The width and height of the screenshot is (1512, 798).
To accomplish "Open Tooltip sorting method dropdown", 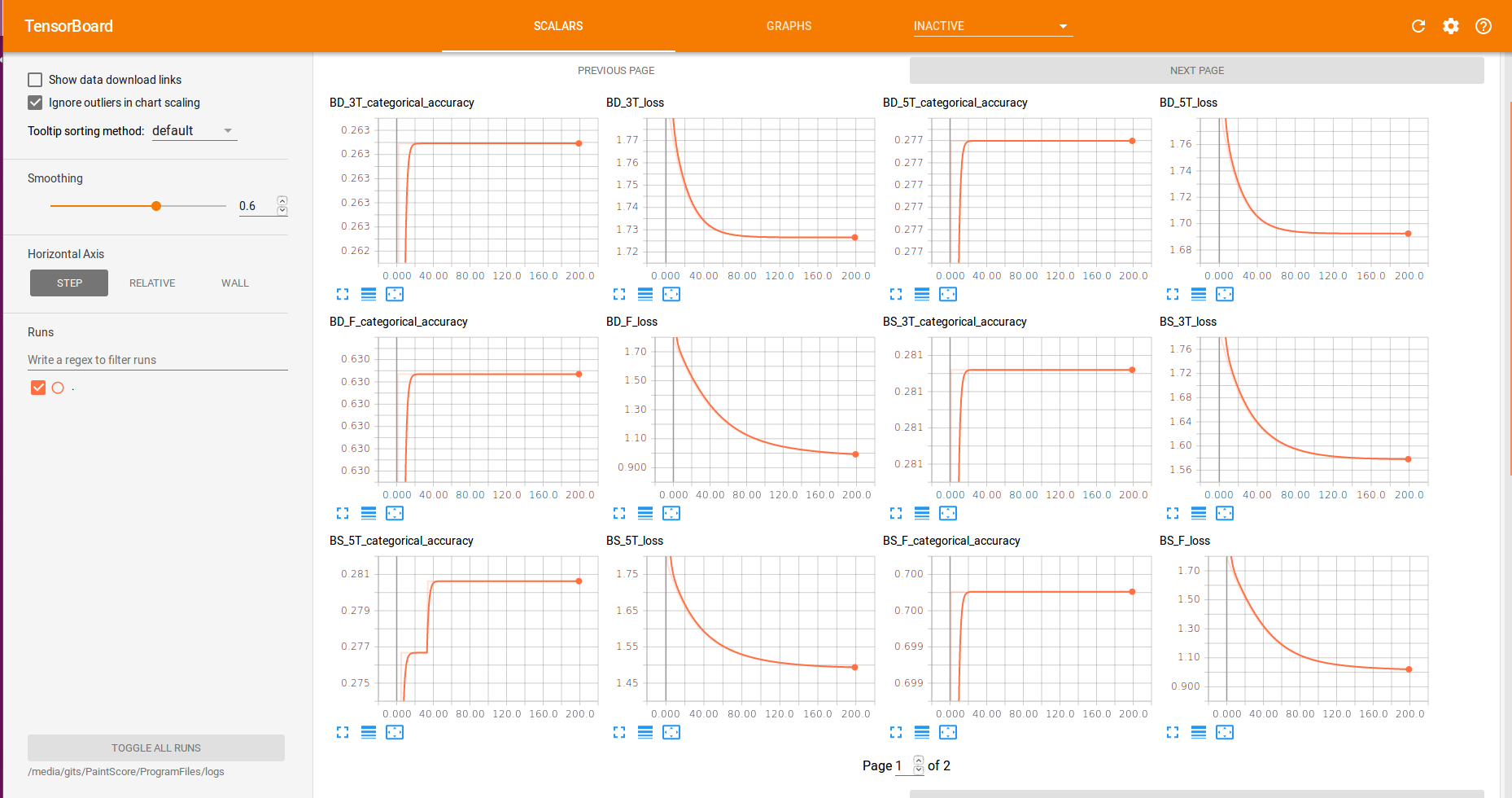I will click(x=194, y=130).
